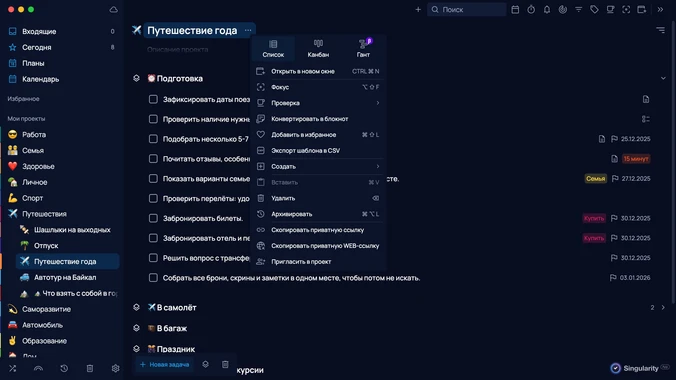Check off task Забронировать отель
Screen dimensions: 676x380
[153, 238]
